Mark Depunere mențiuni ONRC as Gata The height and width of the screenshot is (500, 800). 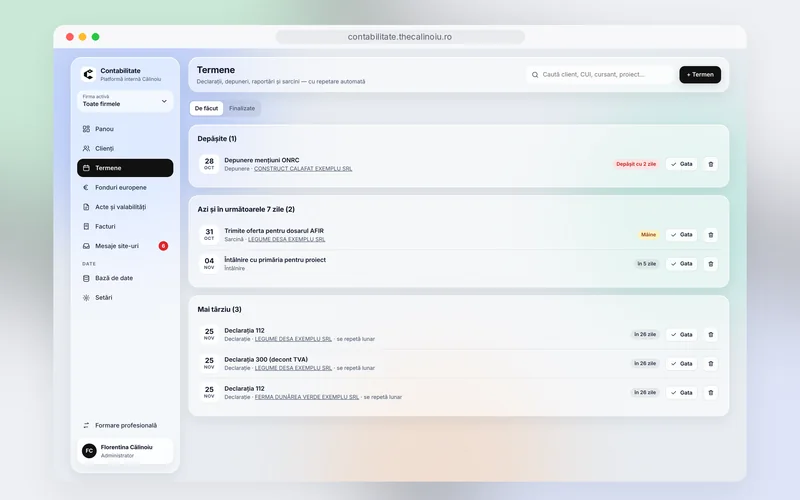681,164
